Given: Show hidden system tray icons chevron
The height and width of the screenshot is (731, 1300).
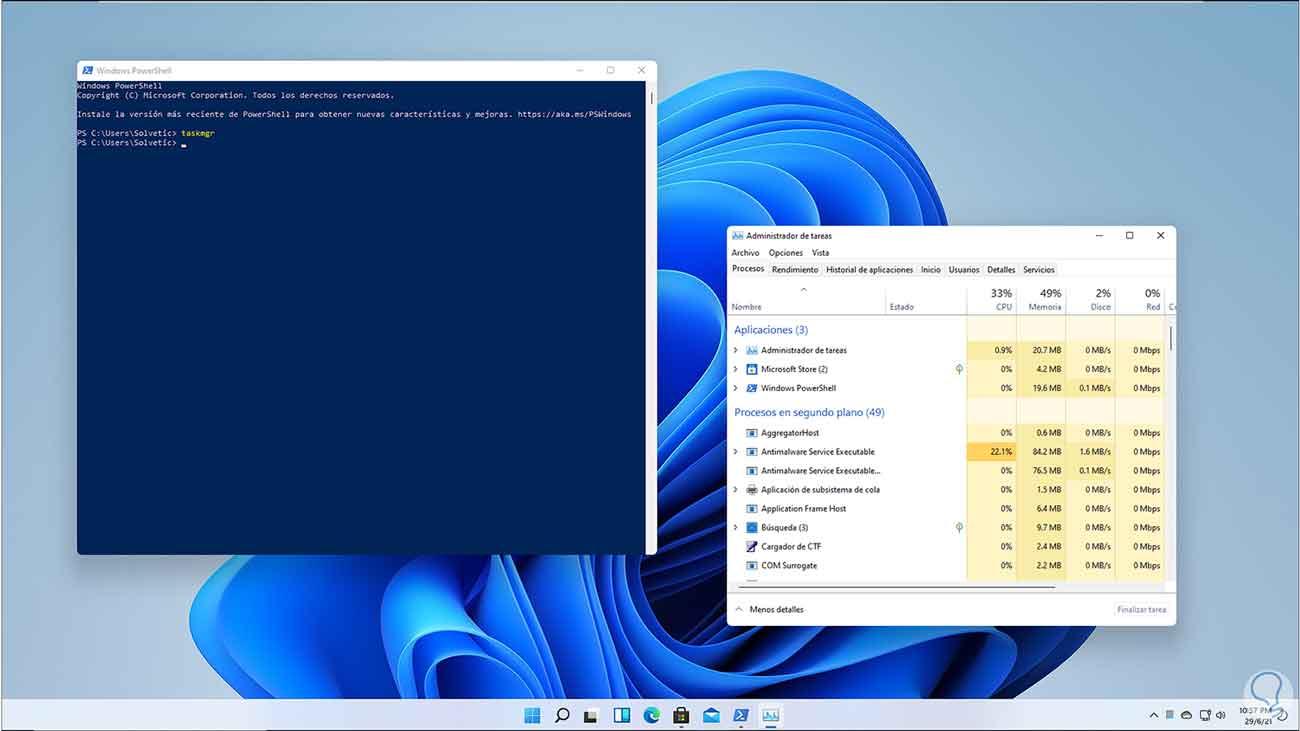Looking at the screenshot, I should point(1153,715).
